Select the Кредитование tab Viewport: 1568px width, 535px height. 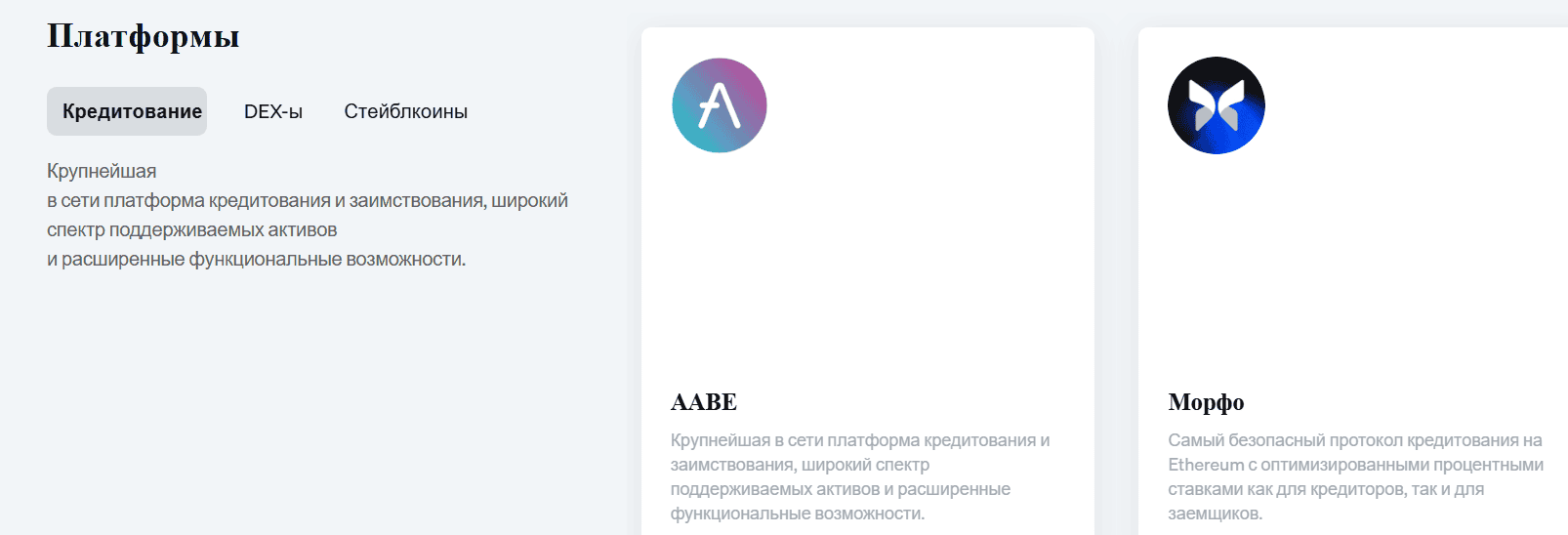[127, 111]
